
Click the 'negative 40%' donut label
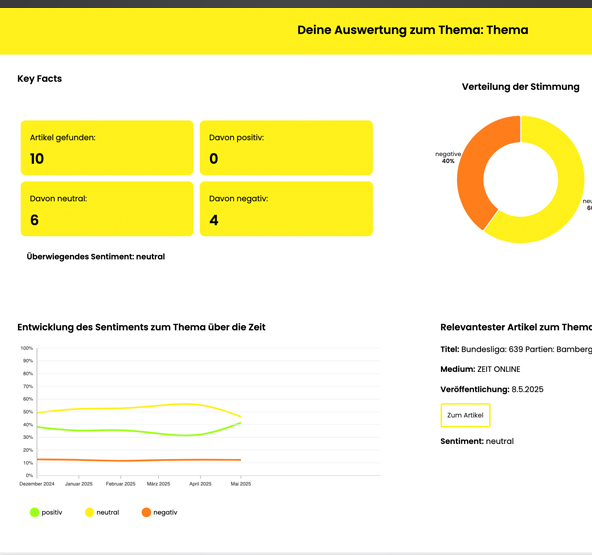coord(448,157)
